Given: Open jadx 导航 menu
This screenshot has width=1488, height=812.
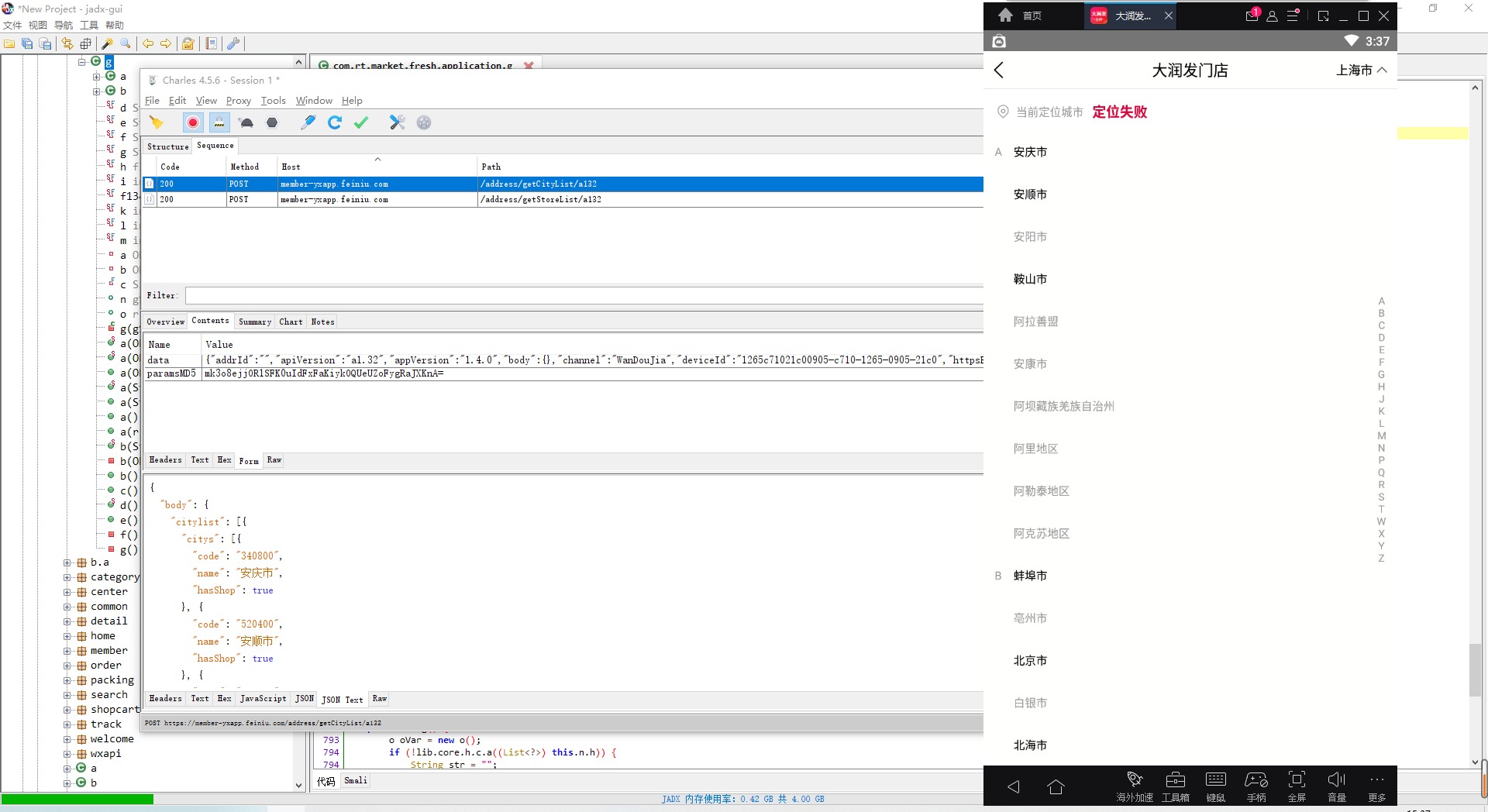Looking at the screenshot, I should pyautogui.click(x=64, y=26).
